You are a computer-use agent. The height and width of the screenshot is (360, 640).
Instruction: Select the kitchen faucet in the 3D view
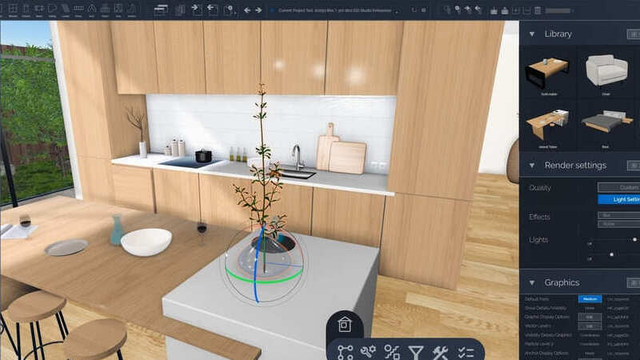point(298,157)
